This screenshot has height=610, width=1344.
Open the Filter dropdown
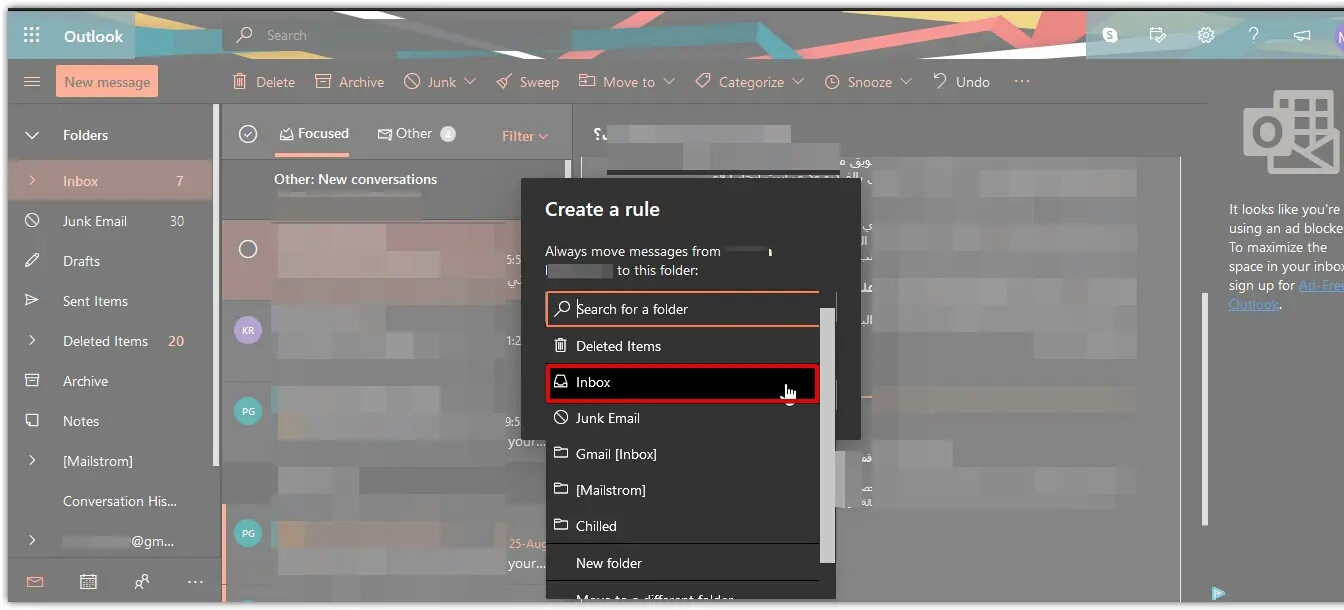click(x=525, y=136)
